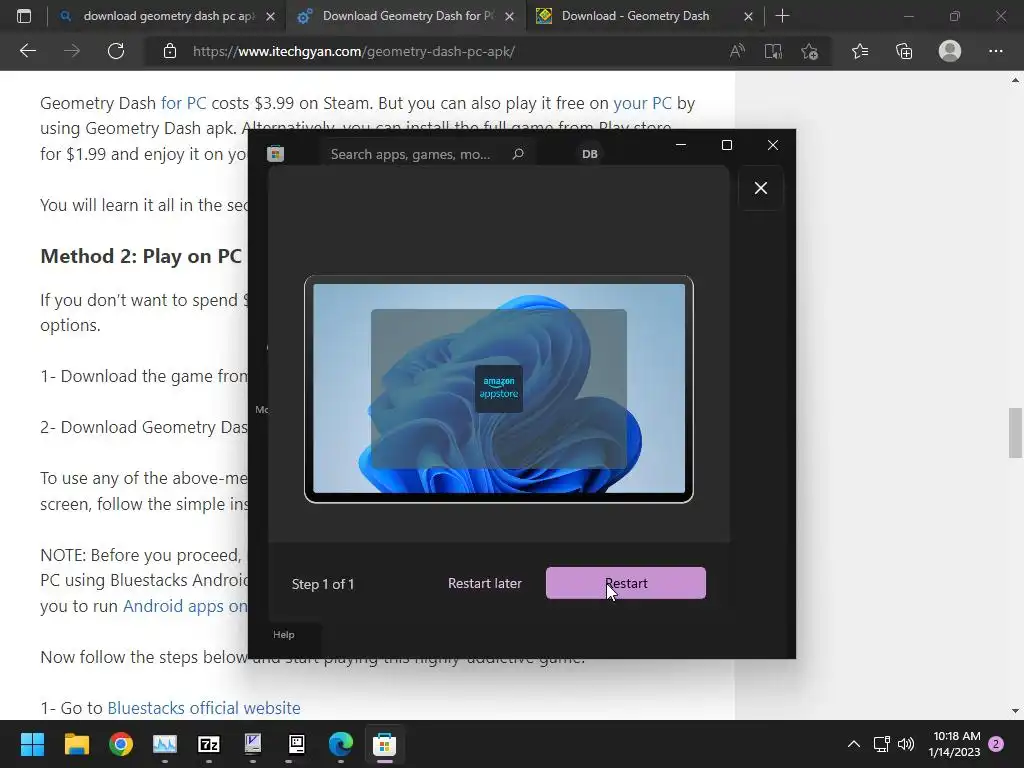Open Collections in Edge toolbar
Image resolution: width=1024 pixels, height=768 pixels.
[x=904, y=51]
